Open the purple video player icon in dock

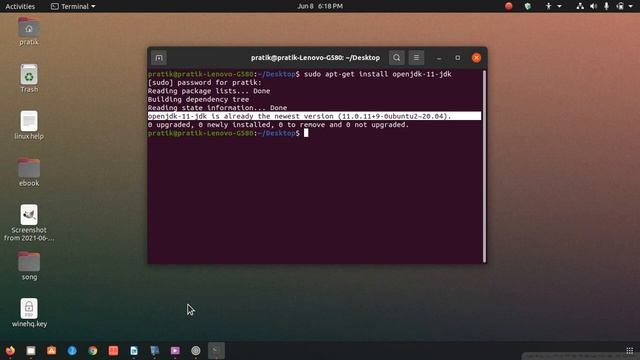175,351
